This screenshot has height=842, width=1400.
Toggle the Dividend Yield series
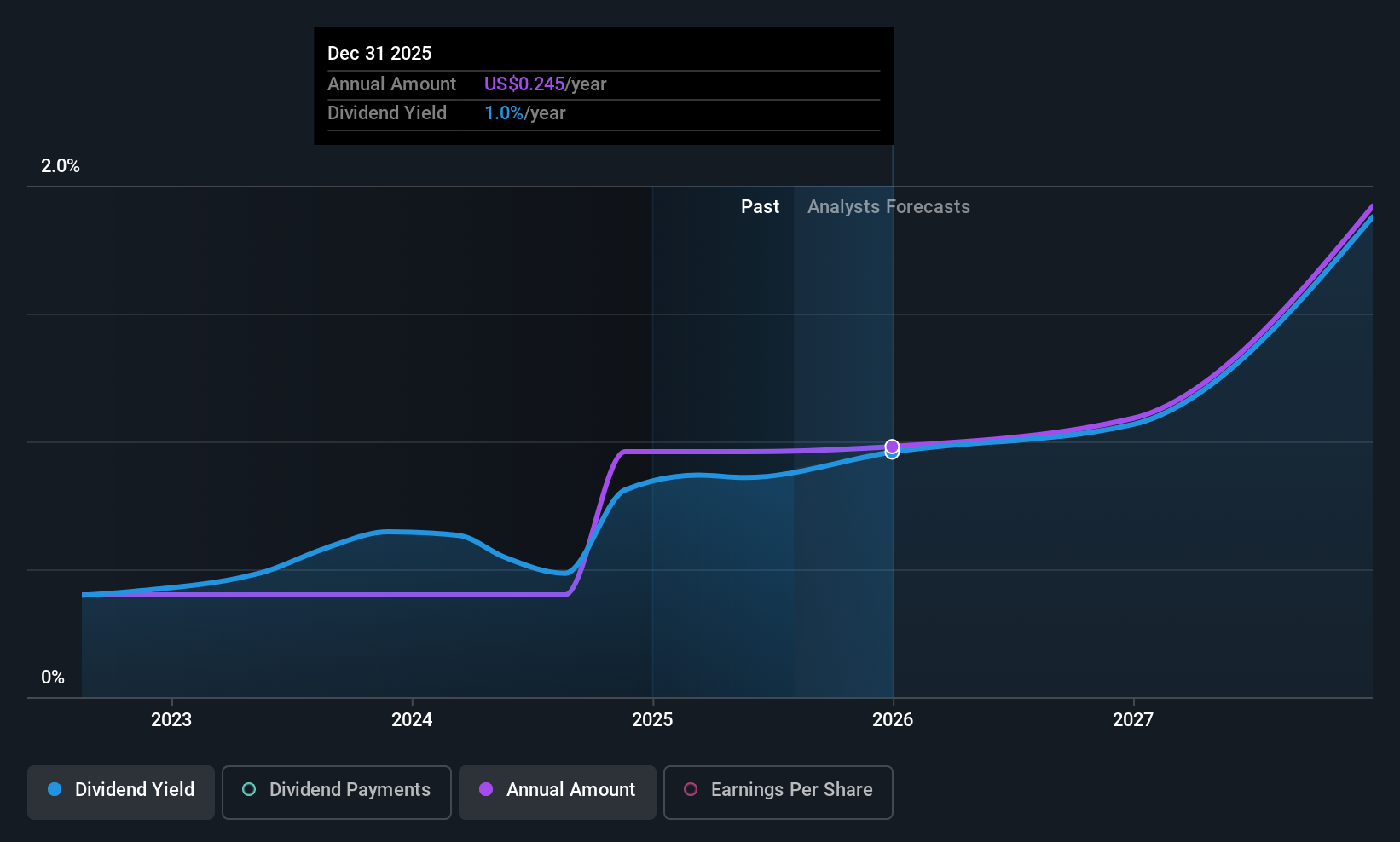click(121, 793)
